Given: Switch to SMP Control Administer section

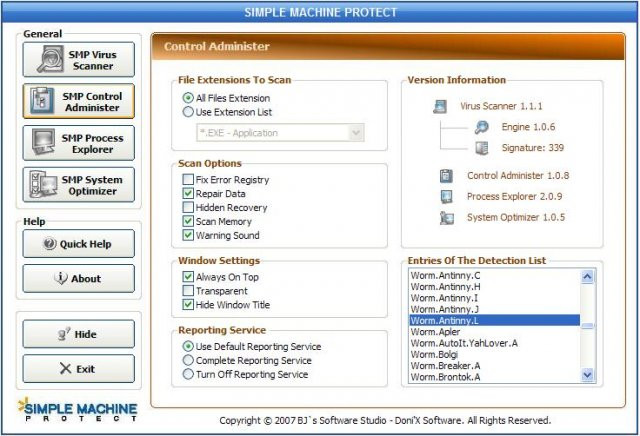Looking at the screenshot, I should click(78, 101).
